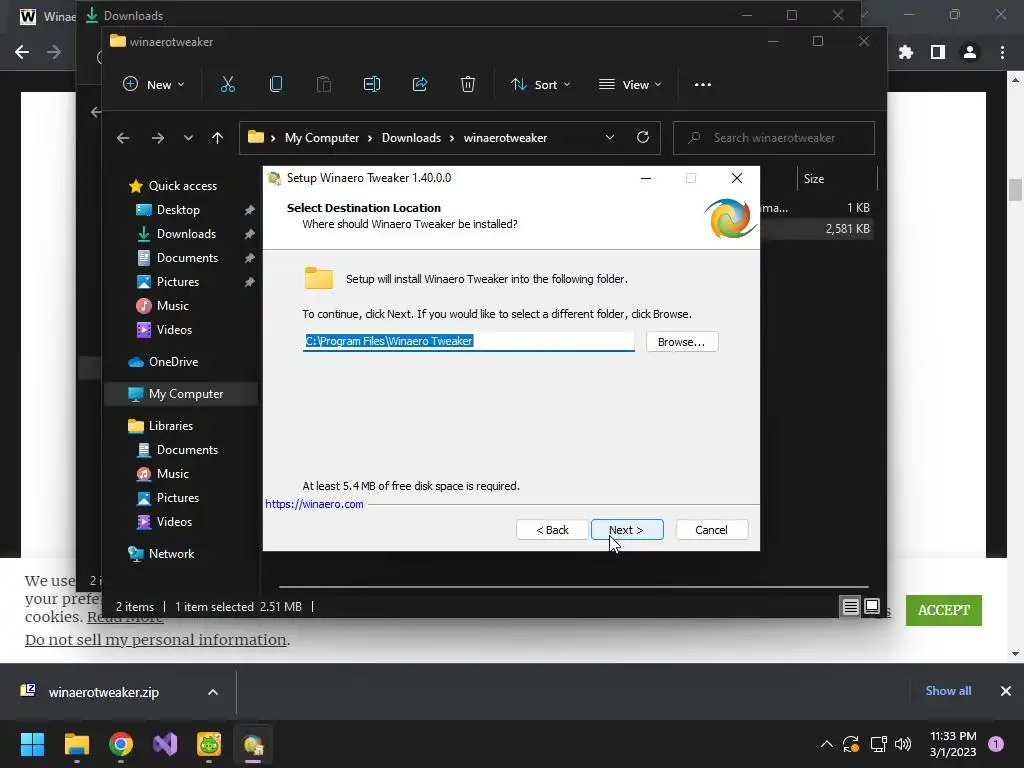This screenshot has width=1024, height=768.
Task: Open notification center badge
Action: [x=996, y=744]
